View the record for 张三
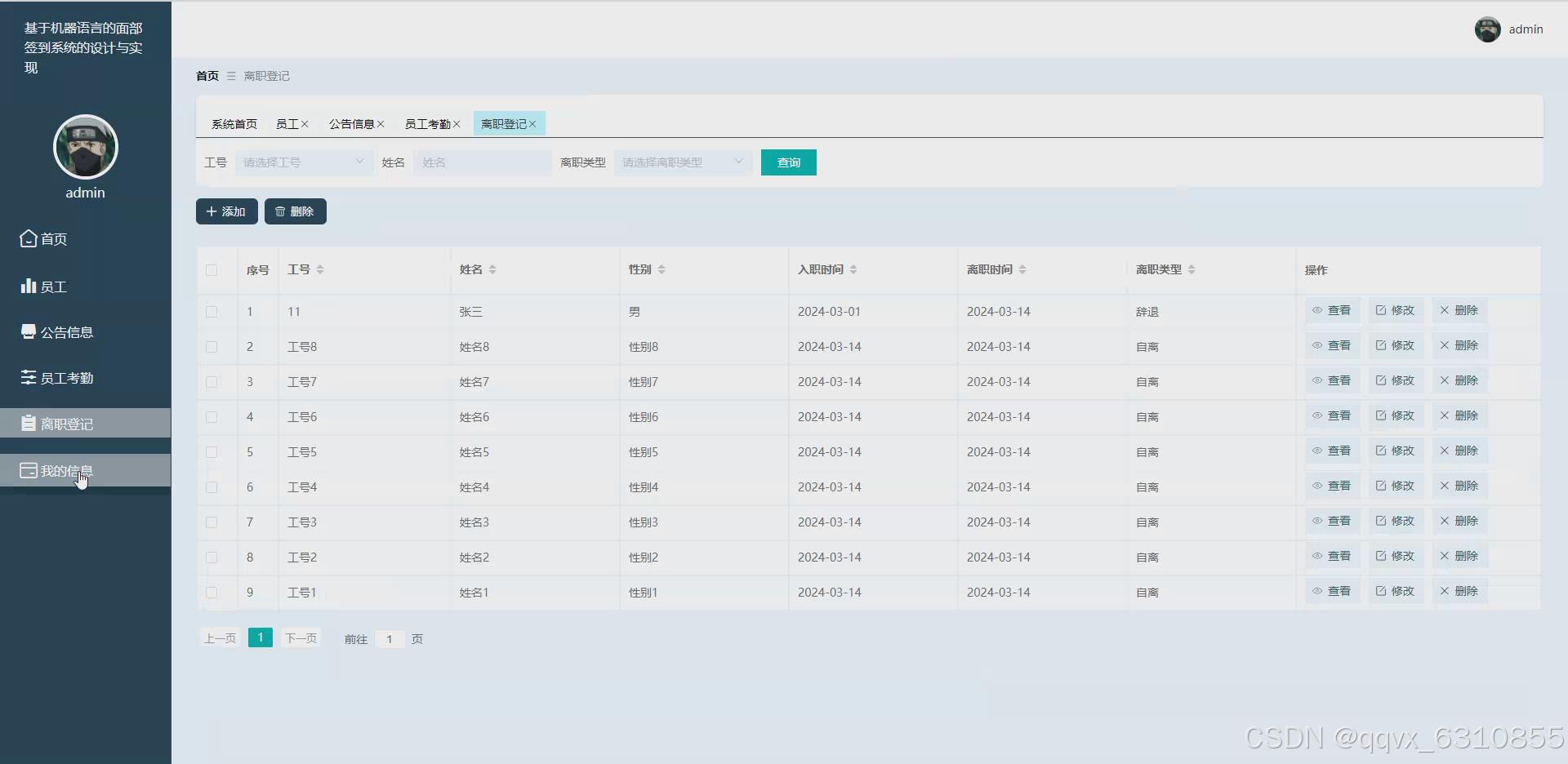The width and height of the screenshot is (1568, 764). click(1332, 310)
